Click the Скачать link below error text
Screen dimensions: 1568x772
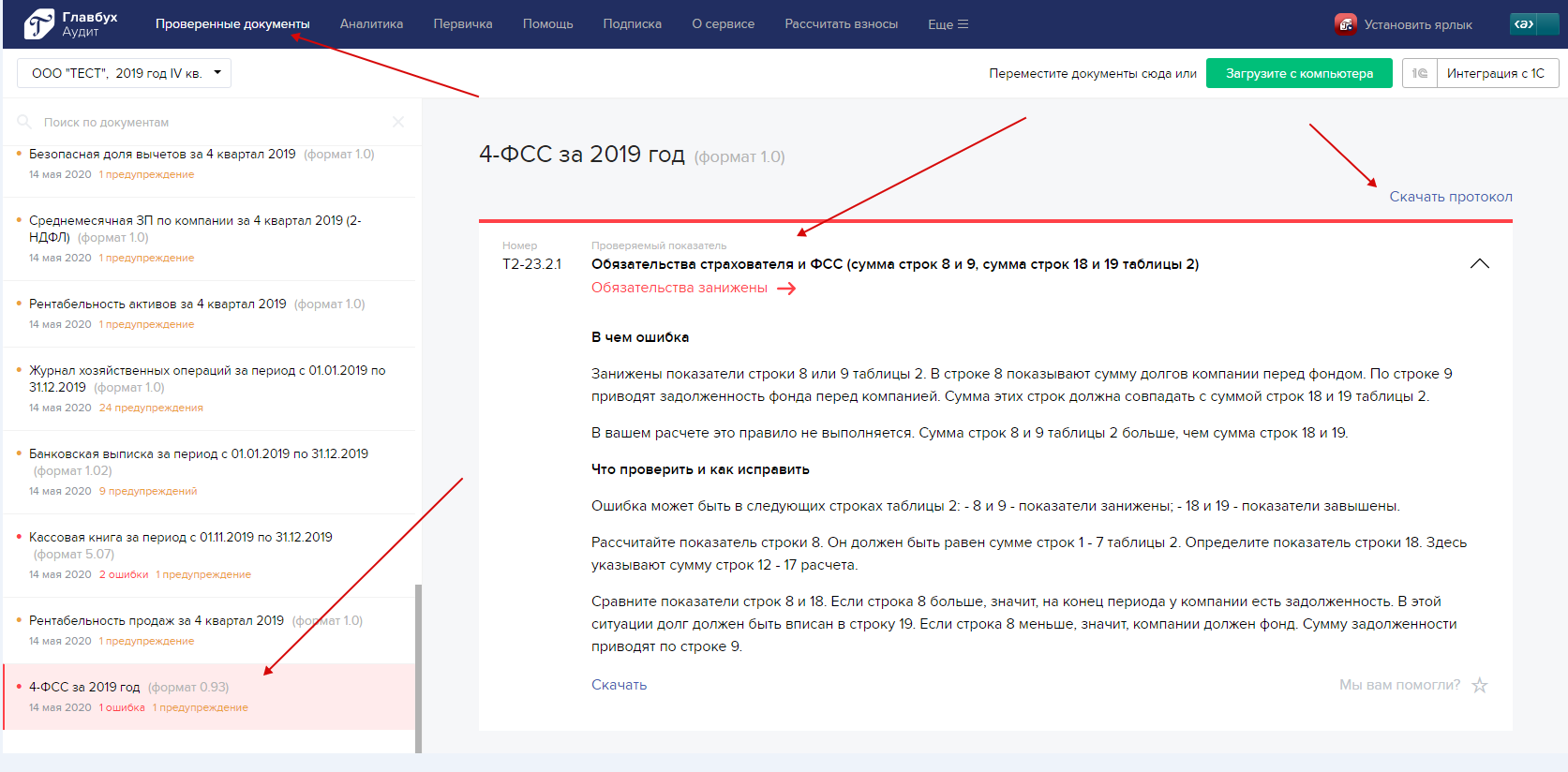[619, 685]
